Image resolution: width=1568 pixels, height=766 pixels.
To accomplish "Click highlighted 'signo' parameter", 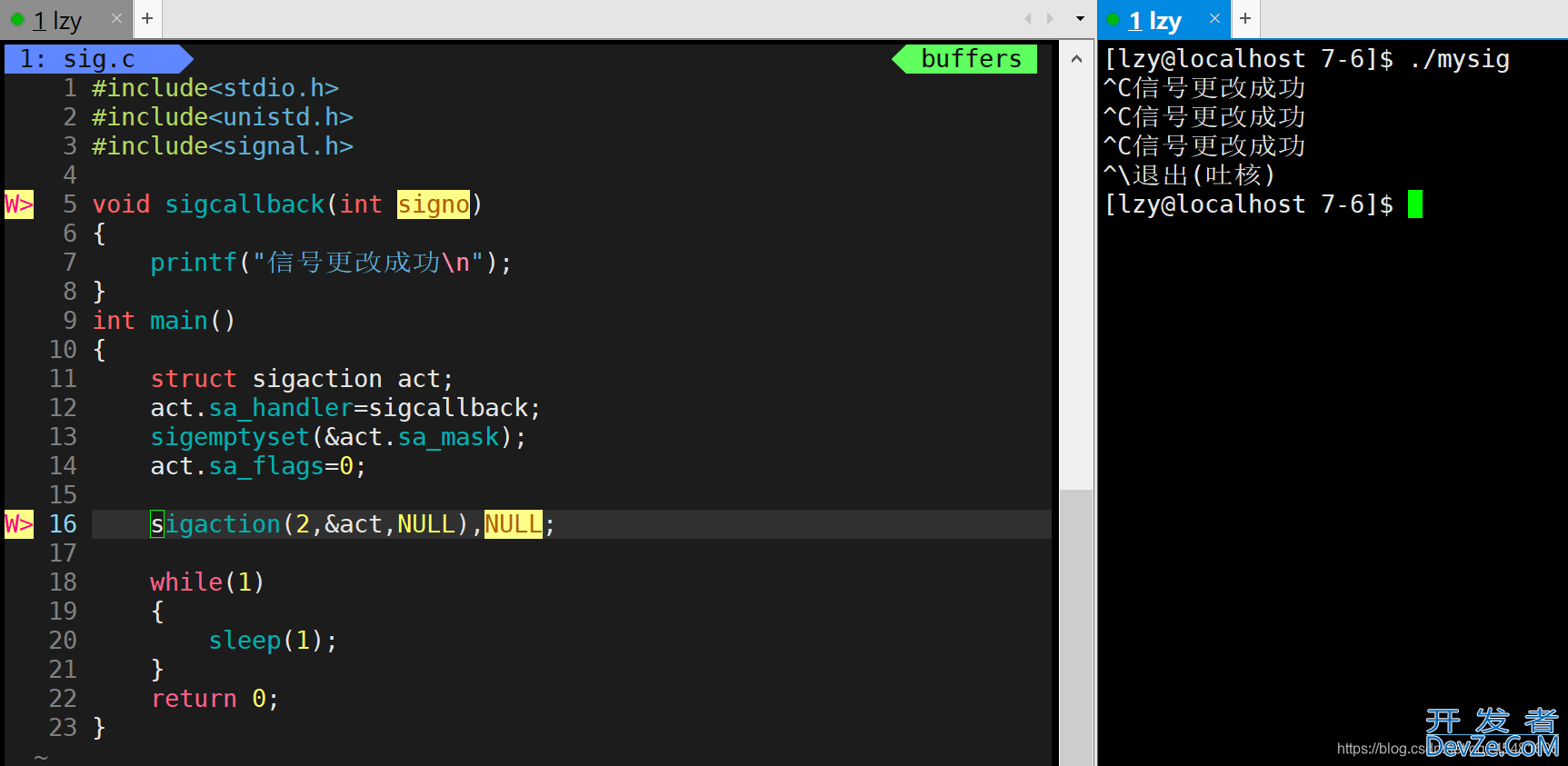I will click(434, 204).
